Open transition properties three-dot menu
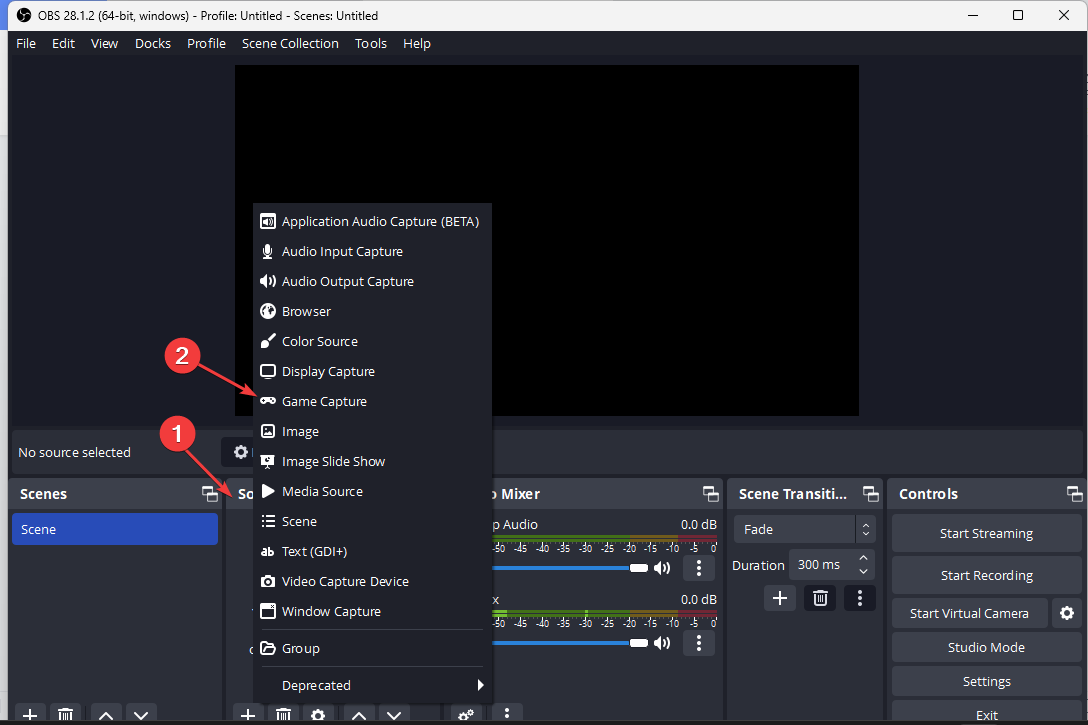1088x725 pixels. pos(860,598)
